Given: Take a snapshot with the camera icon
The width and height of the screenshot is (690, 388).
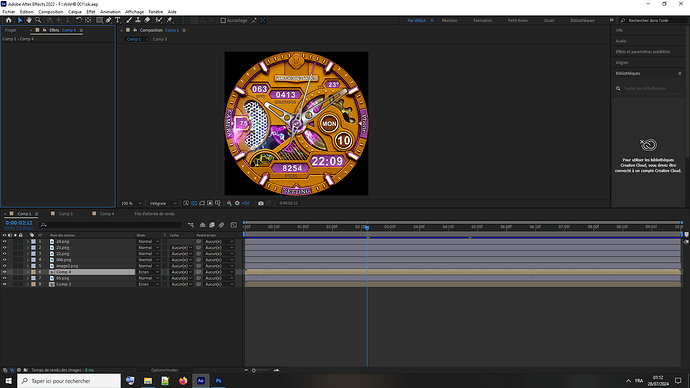Looking at the screenshot, I should pyautogui.click(x=261, y=203).
